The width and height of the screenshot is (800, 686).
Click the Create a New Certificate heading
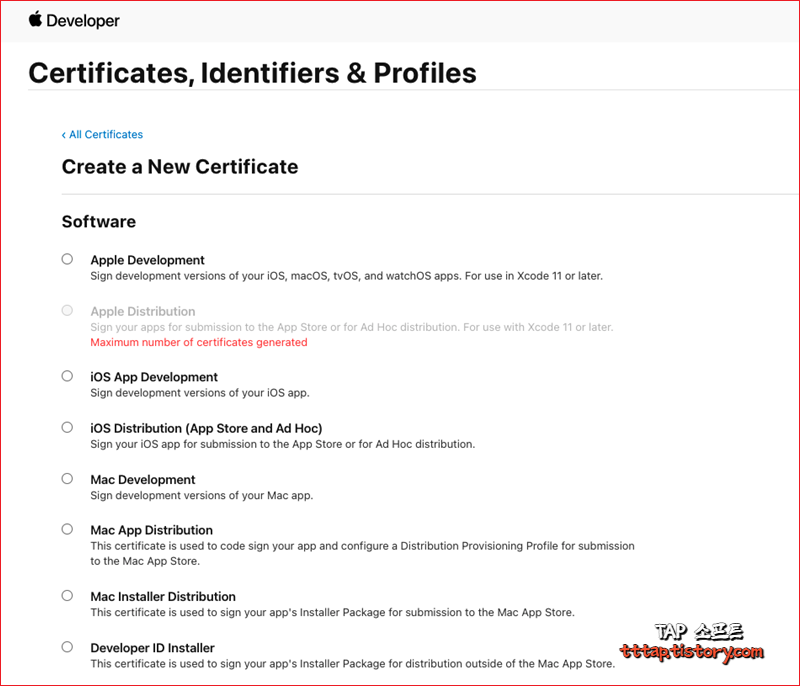tap(180, 167)
